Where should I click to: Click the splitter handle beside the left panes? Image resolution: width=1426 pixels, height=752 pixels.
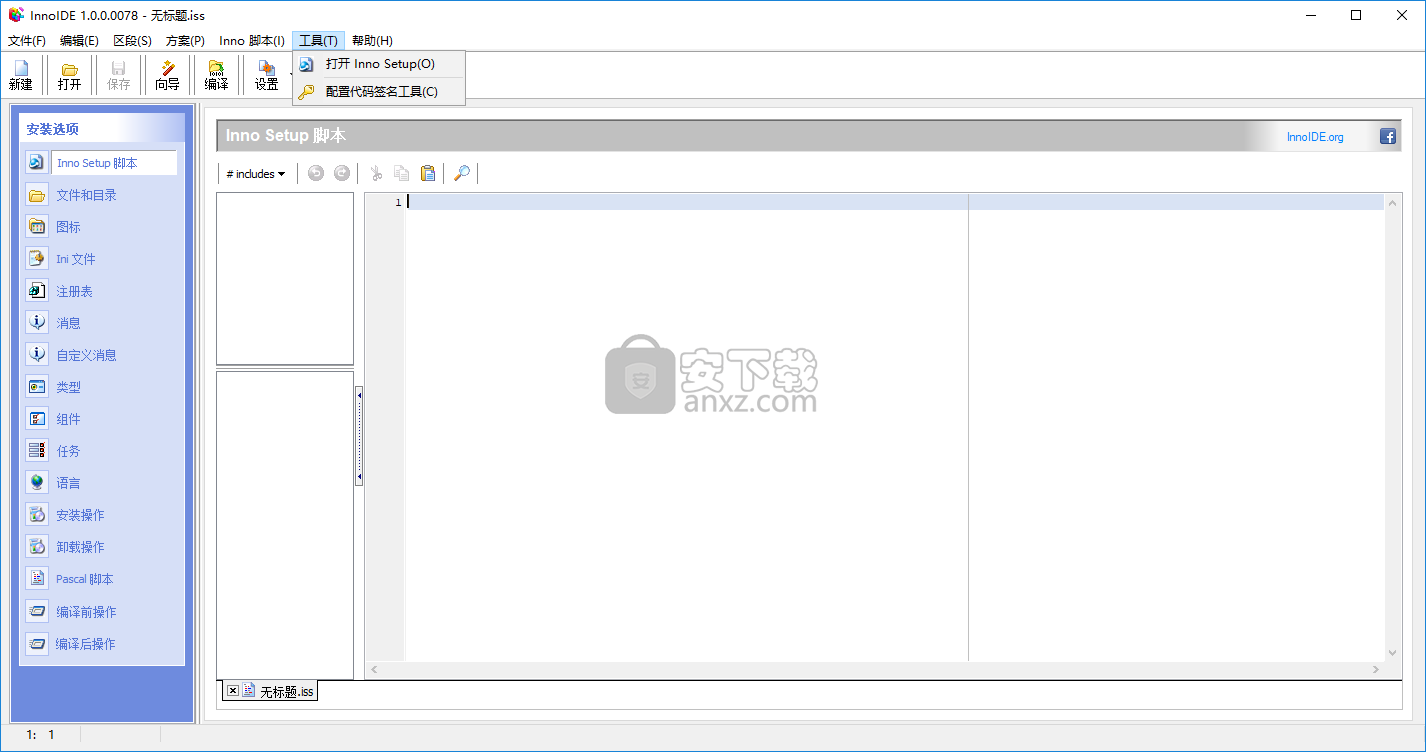(x=359, y=436)
